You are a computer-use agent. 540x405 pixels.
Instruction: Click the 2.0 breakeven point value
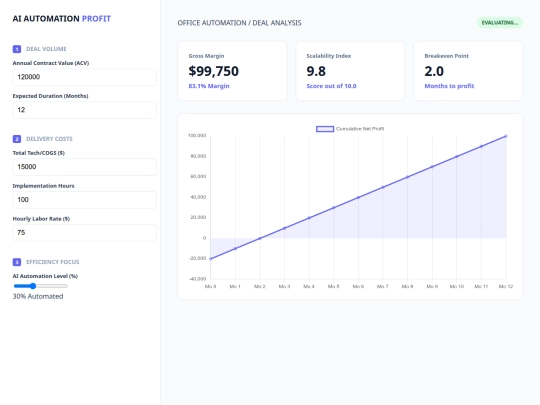pyautogui.click(x=434, y=71)
